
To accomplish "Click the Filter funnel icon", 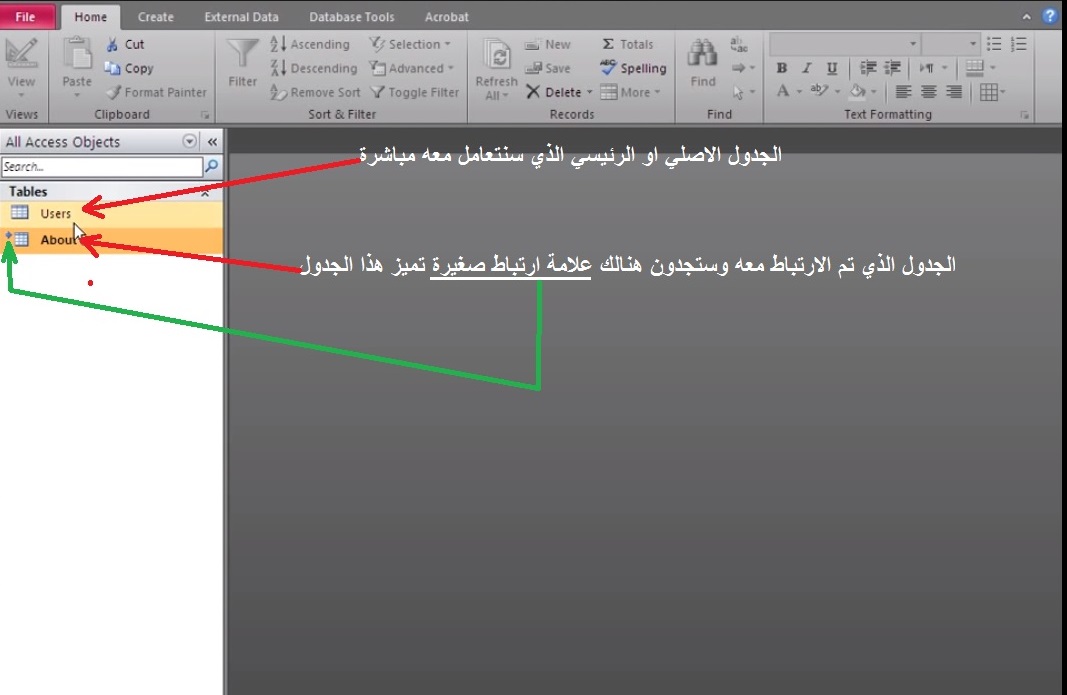I will [242, 54].
